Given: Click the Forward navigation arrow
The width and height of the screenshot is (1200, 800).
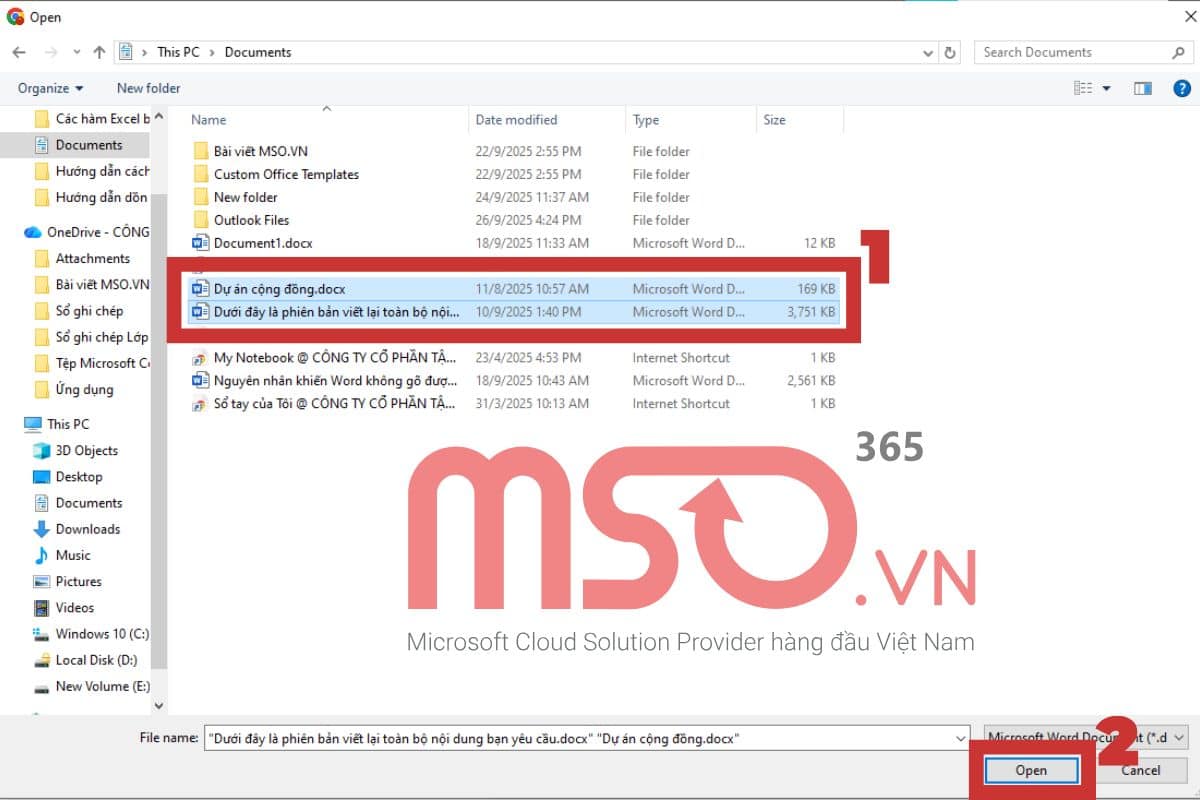Looking at the screenshot, I should point(49,52).
